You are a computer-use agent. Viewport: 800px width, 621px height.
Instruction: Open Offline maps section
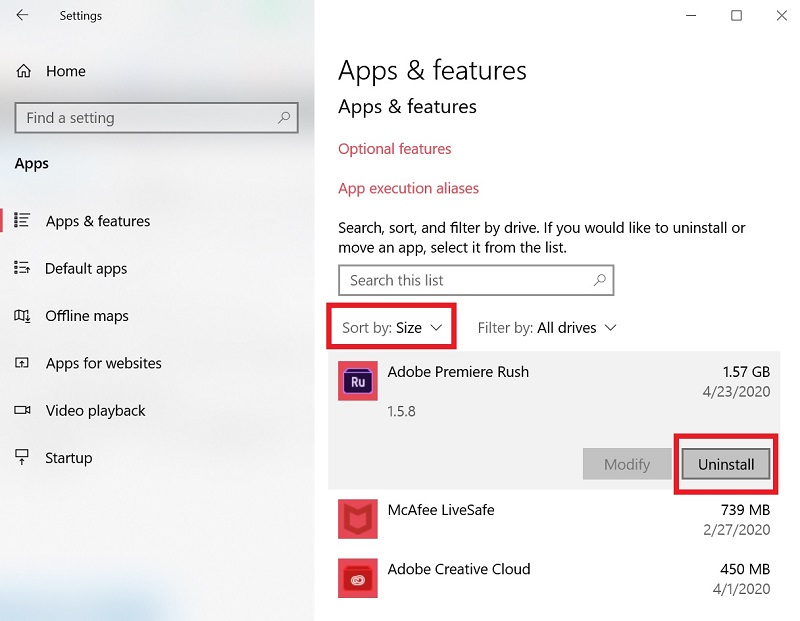(87, 316)
